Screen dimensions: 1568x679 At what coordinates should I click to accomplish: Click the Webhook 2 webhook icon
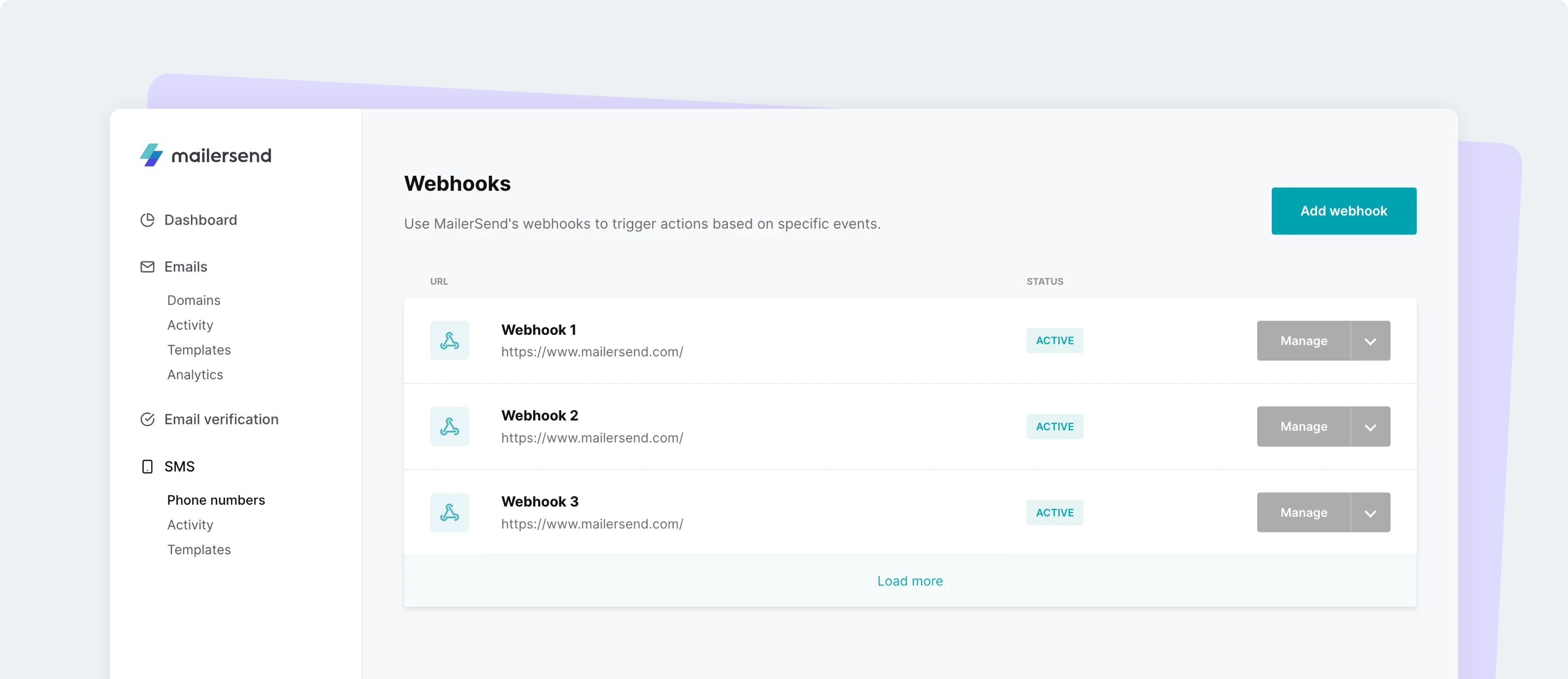(449, 427)
